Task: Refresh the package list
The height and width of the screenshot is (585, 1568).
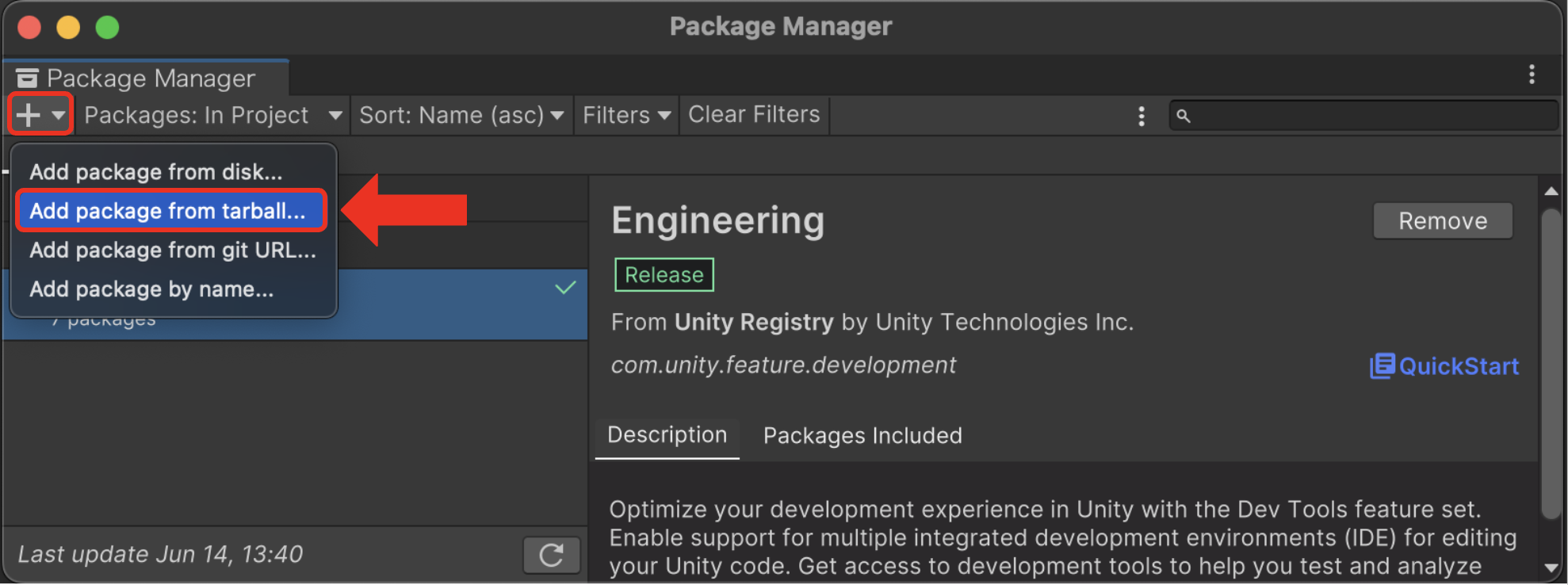Action: click(551, 555)
